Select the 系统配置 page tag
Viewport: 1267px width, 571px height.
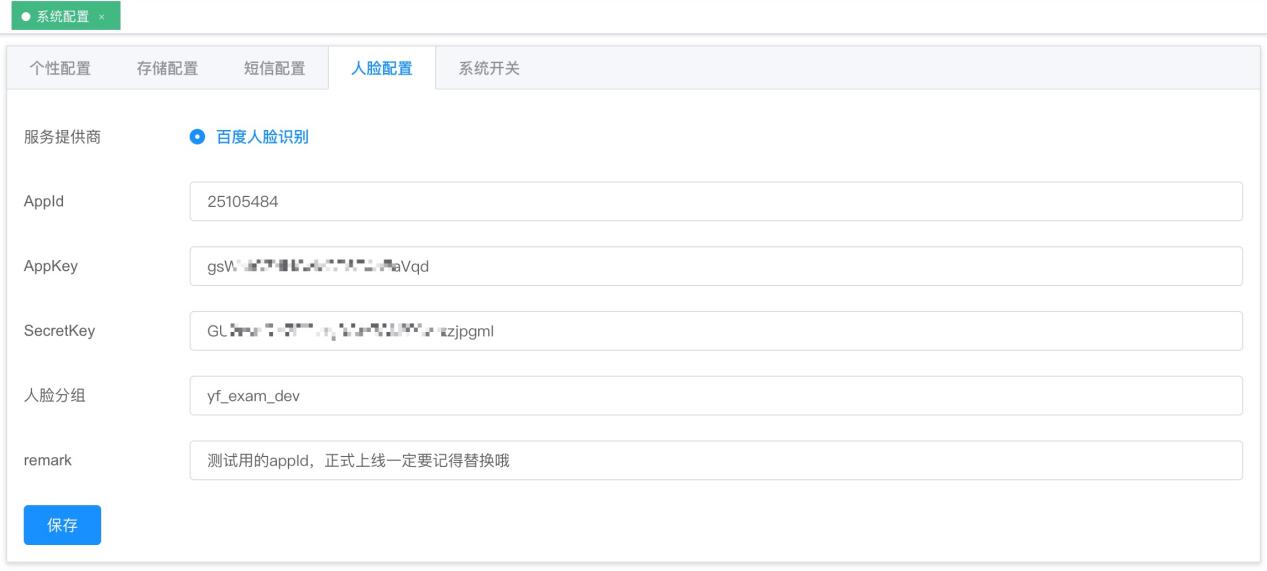coord(65,17)
